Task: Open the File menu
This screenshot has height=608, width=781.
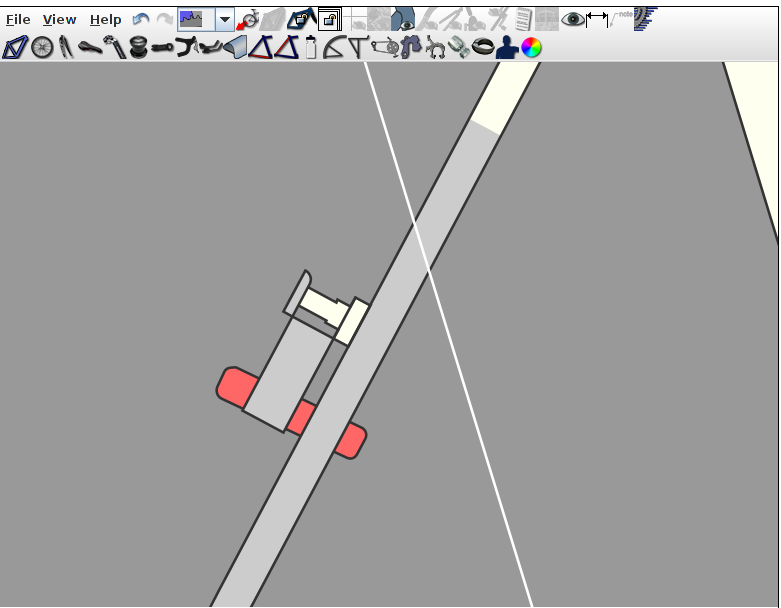Action: [18, 19]
